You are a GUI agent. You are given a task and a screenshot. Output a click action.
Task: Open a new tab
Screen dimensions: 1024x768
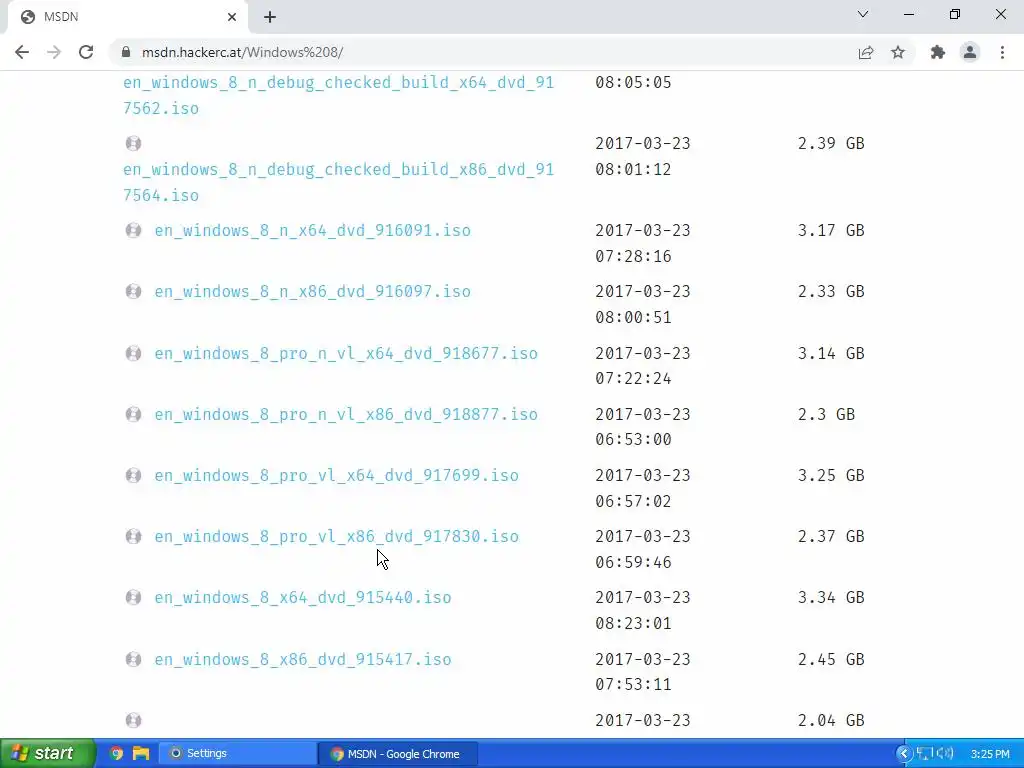(x=270, y=17)
